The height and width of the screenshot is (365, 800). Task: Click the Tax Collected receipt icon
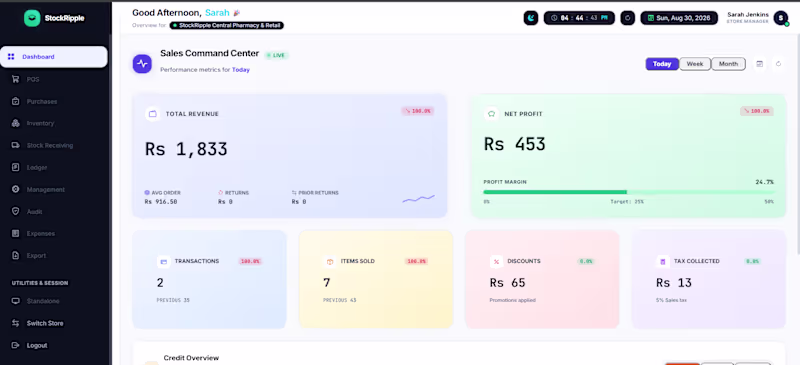pyautogui.click(x=663, y=261)
